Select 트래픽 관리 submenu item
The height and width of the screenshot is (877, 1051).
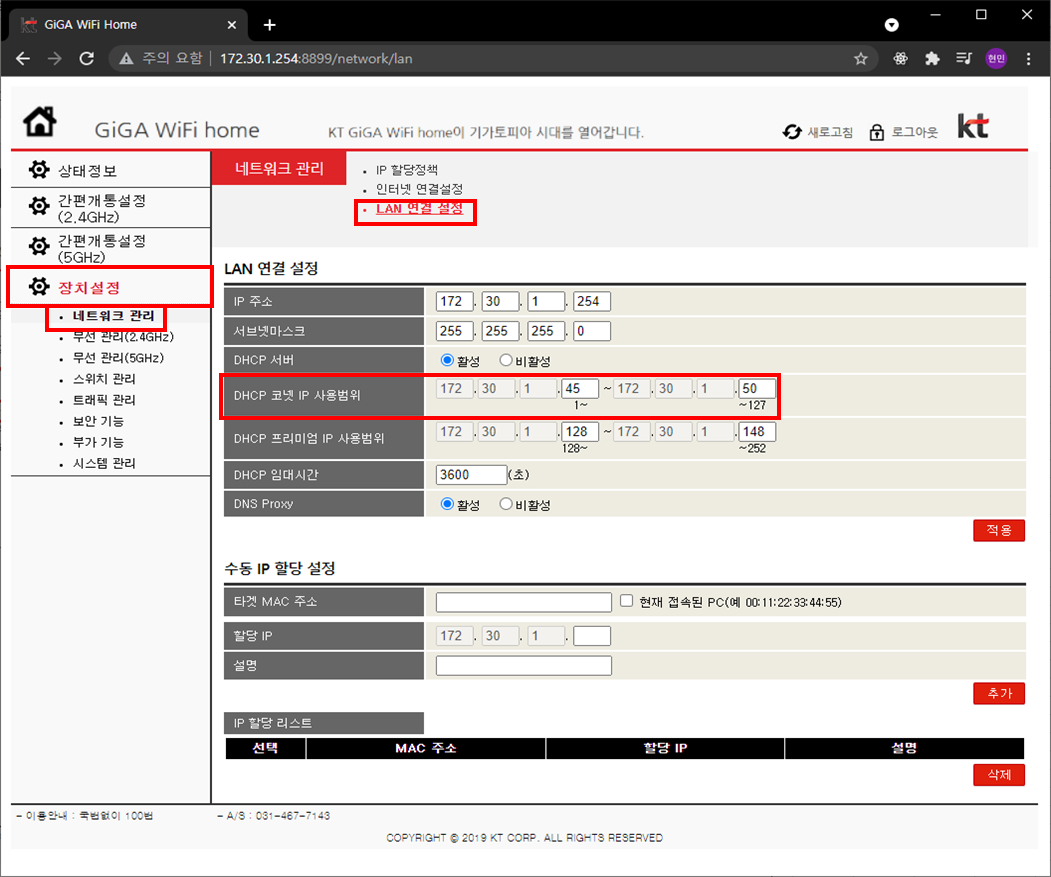point(104,400)
